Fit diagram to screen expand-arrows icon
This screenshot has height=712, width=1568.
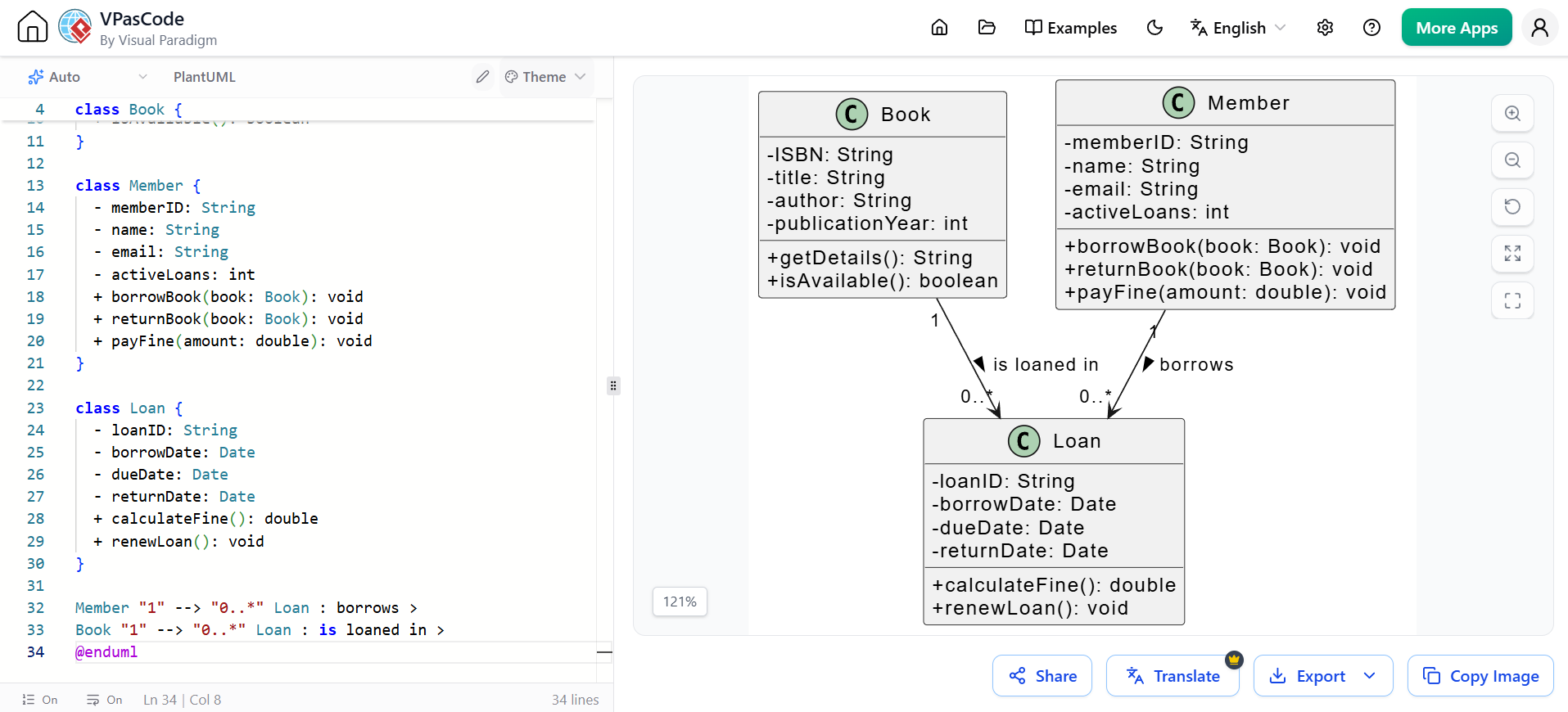1512,254
